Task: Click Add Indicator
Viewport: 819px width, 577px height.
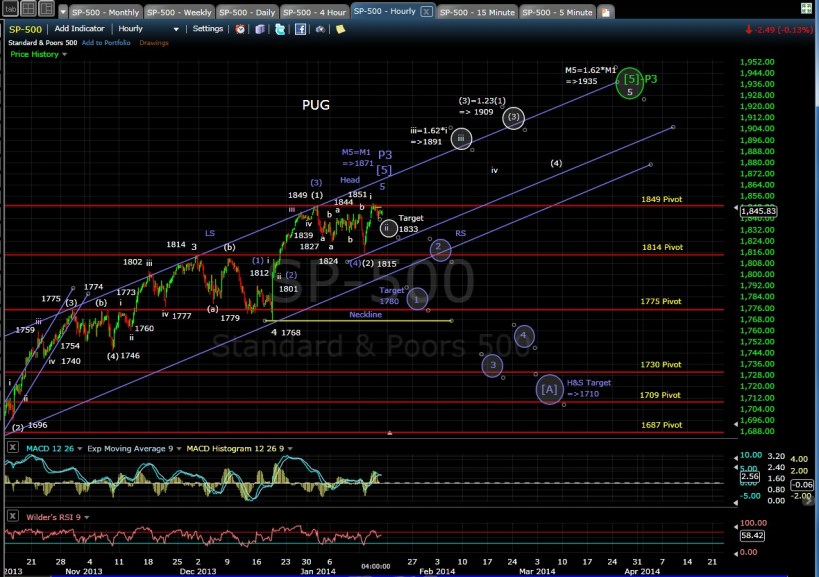Action: 79,29
